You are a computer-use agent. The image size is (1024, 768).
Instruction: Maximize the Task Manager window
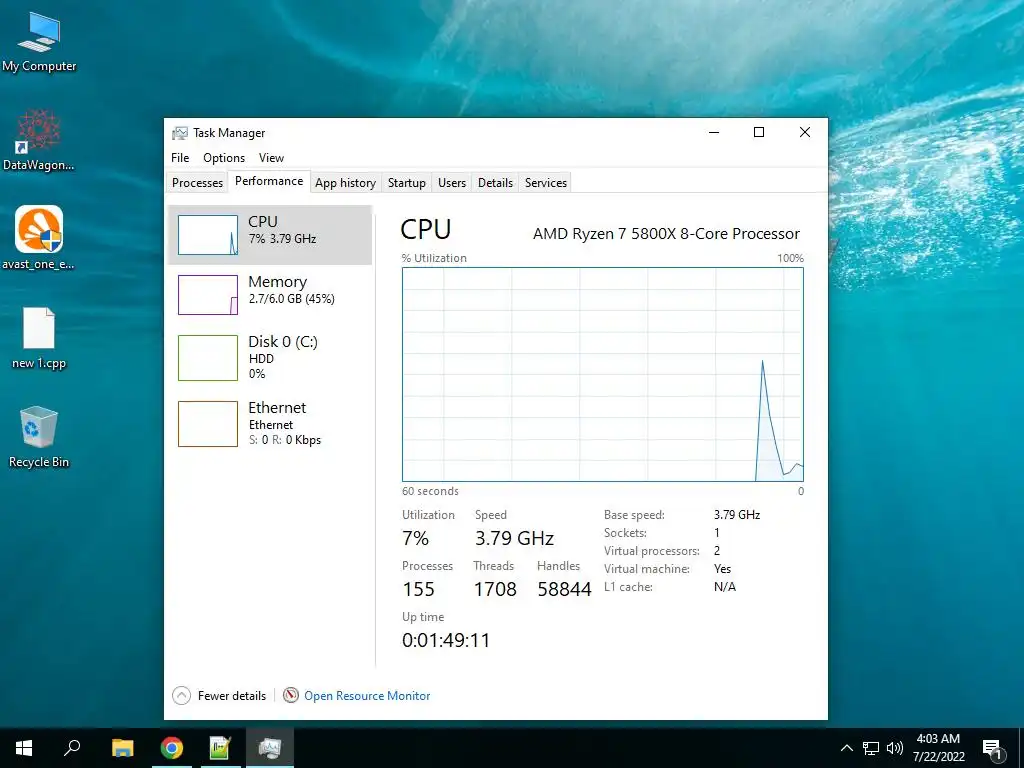coord(759,133)
